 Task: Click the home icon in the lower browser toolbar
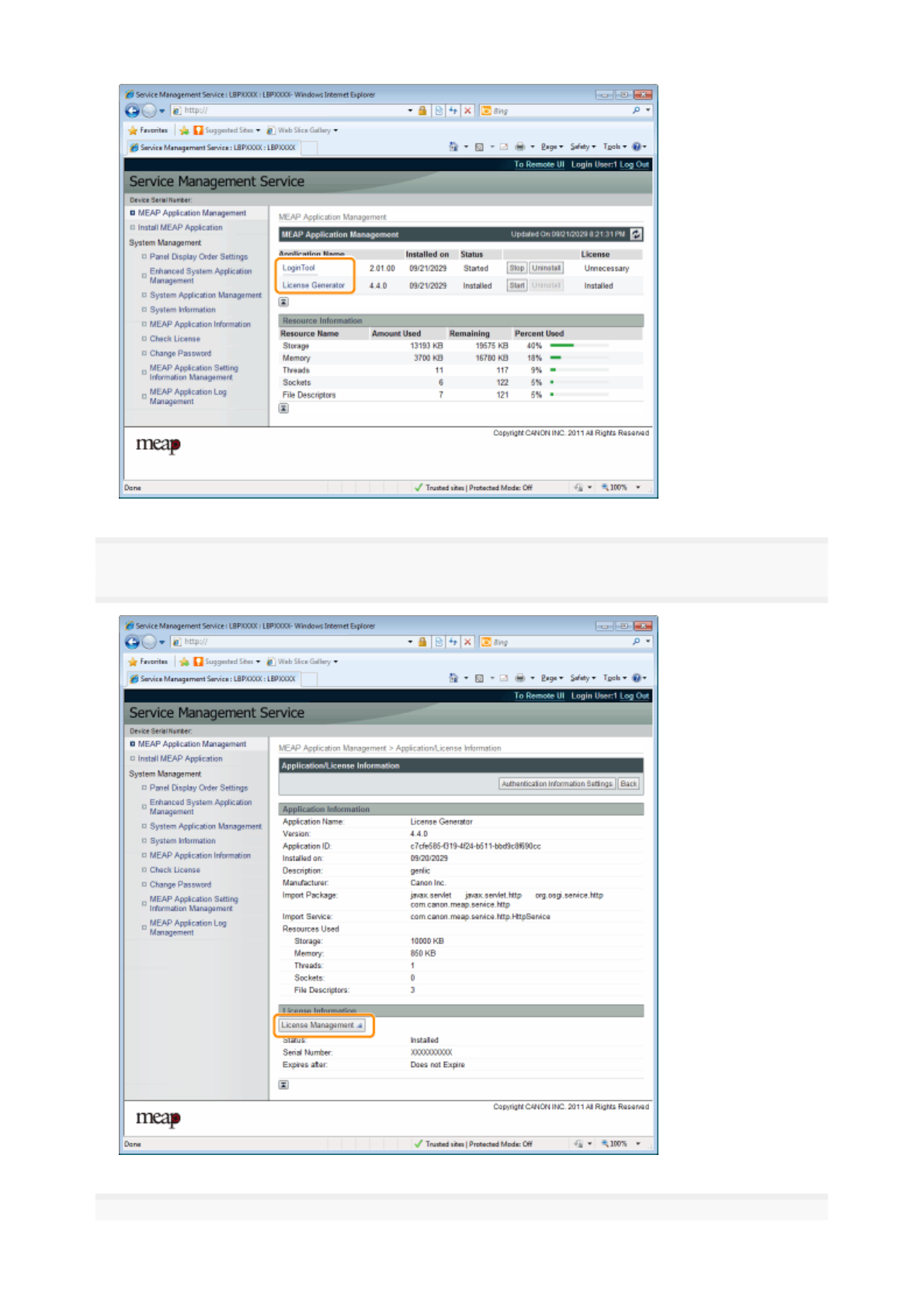pyautogui.click(x=453, y=678)
